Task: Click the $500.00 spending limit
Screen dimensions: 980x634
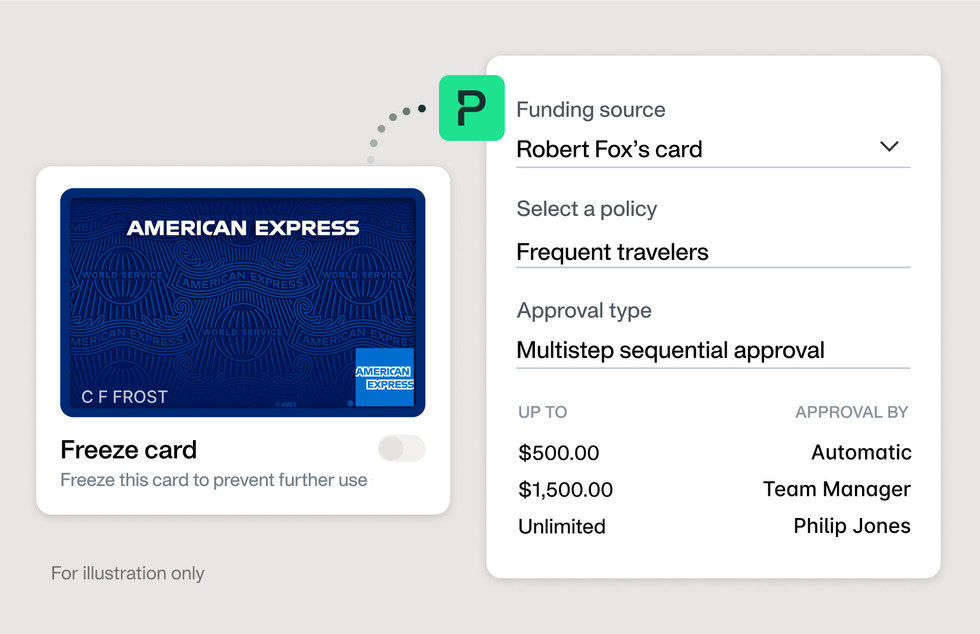Action: (x=559, y=452)
